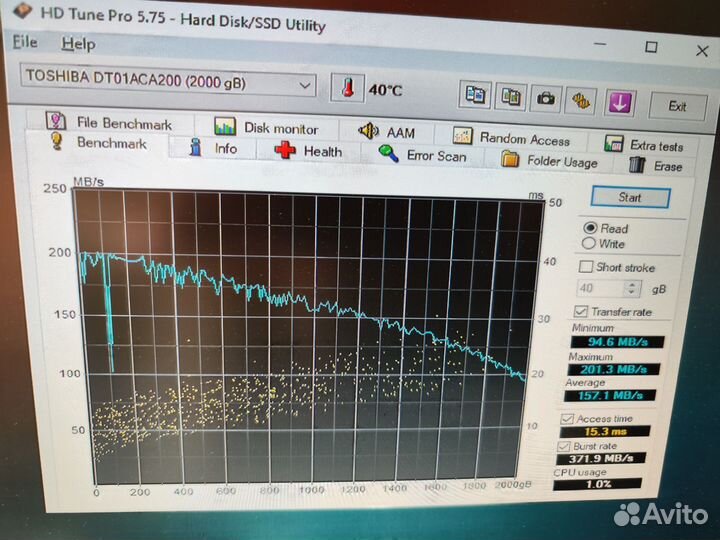The width and height of the screenshot is (720, 540).
Task: Copy info to clipboard icon
Action: (x=475, y=95)
